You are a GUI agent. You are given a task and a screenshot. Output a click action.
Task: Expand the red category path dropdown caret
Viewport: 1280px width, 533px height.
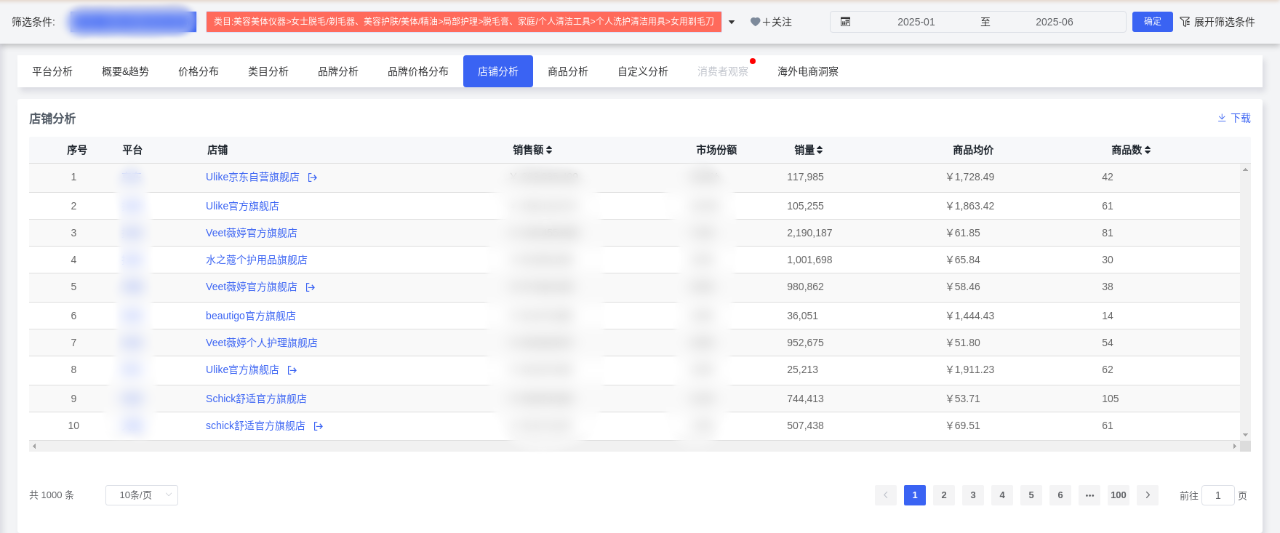click(731, 22)
